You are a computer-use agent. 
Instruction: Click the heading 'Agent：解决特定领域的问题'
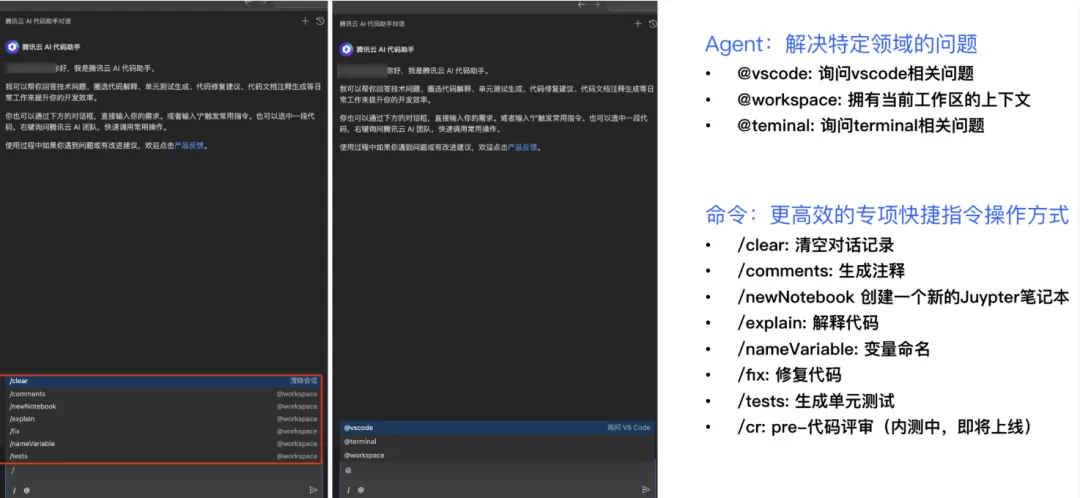pyautogui.click(x=841, y=45)
